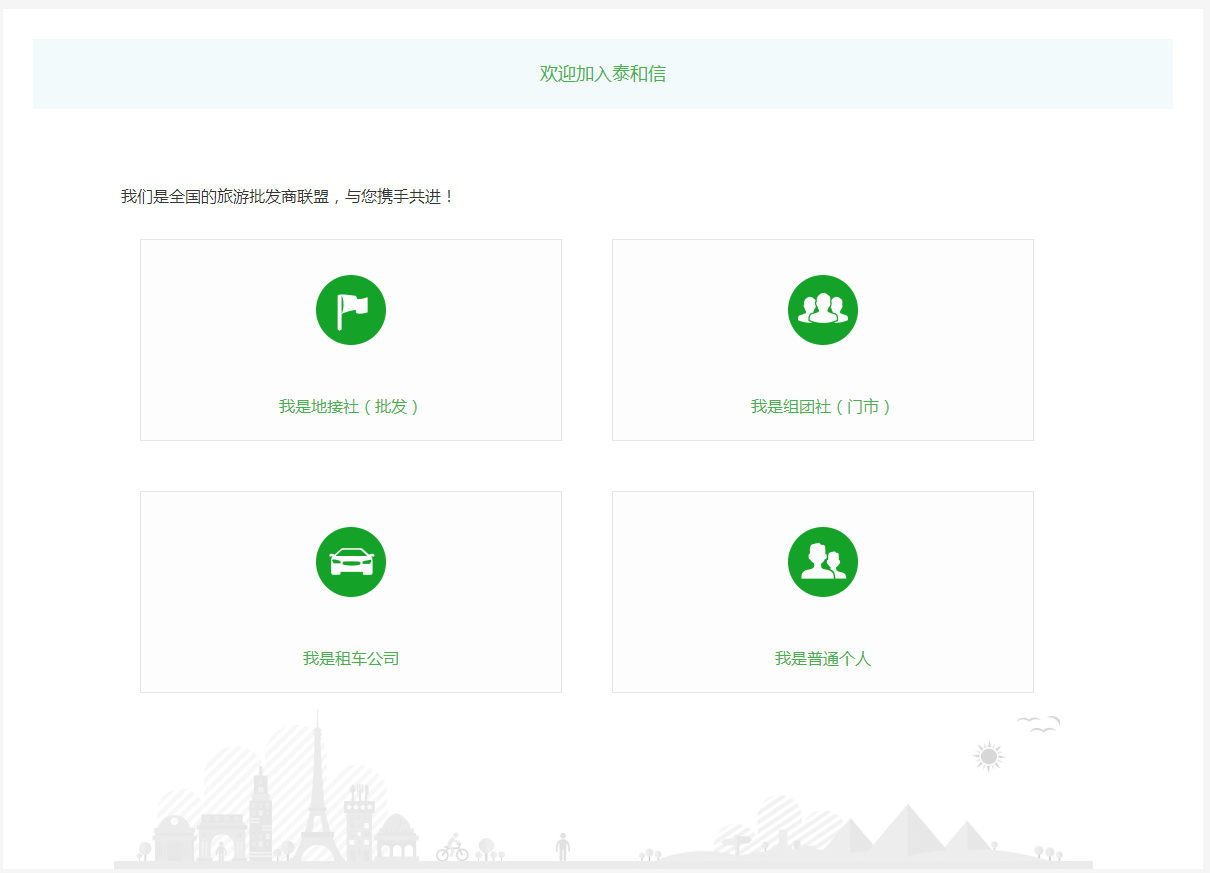
Task: Click the sun illustration near the birds
Action: click(988, 757)
